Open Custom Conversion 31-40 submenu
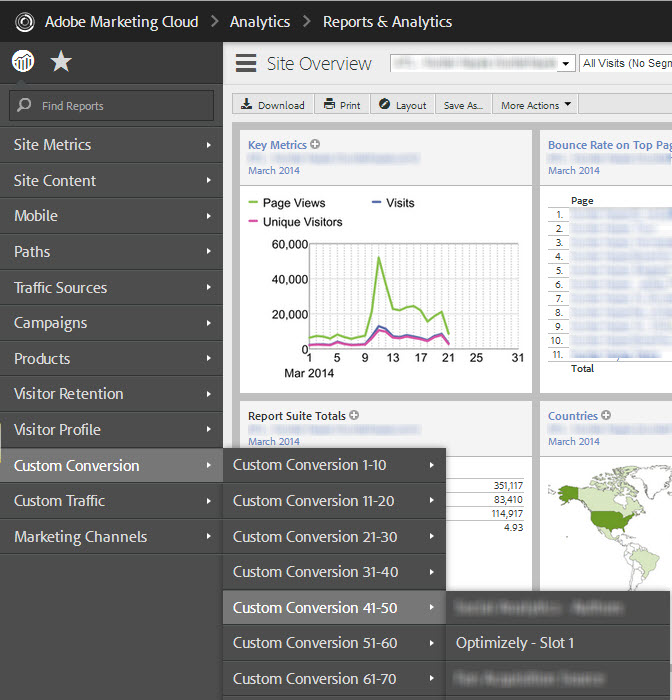The width and height of the screenshot is (672, 700). coord(334,572)
